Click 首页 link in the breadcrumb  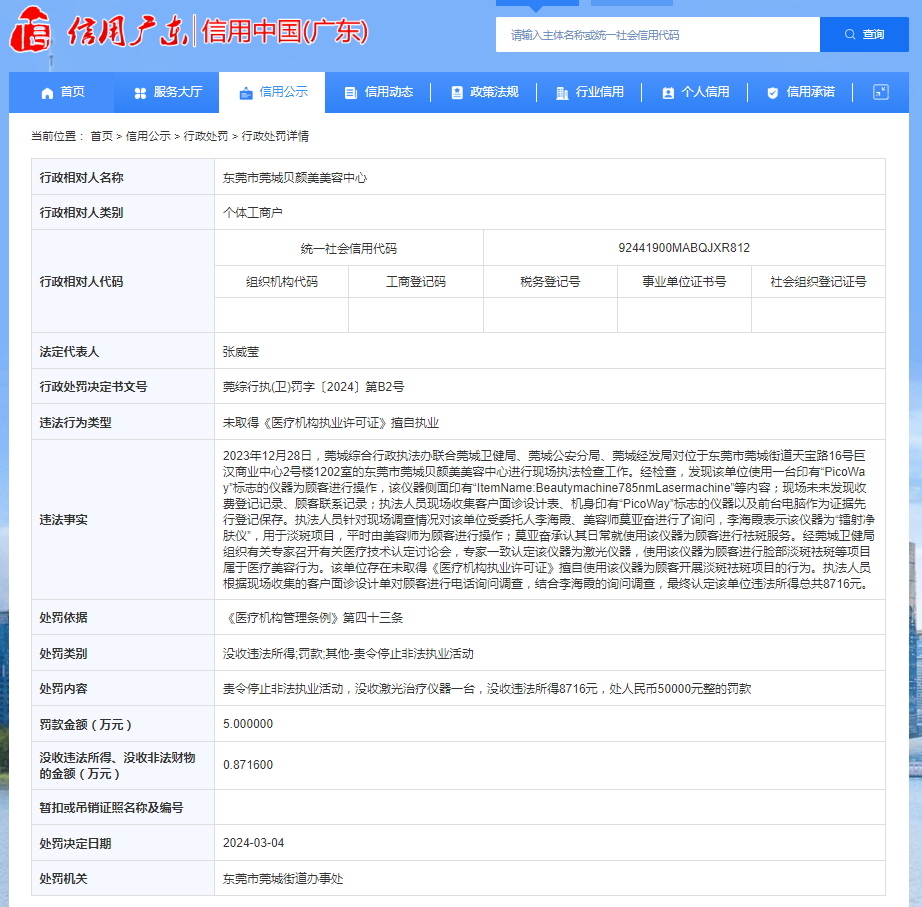point(101,136)
